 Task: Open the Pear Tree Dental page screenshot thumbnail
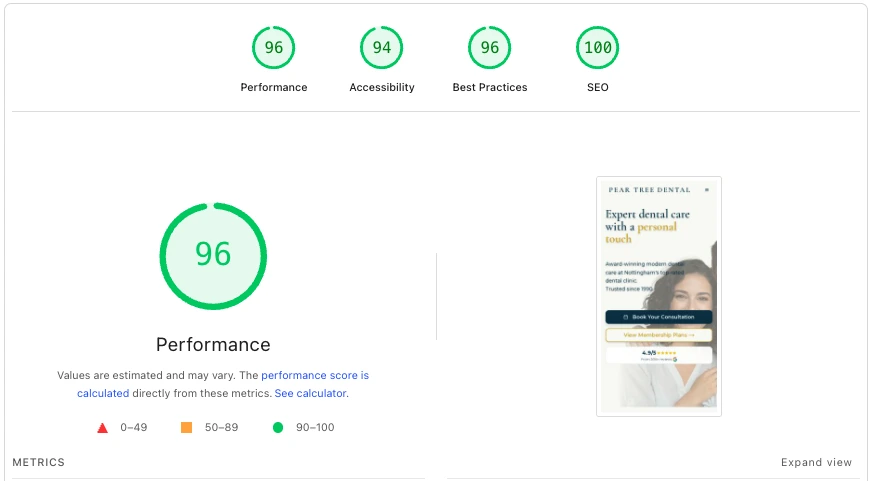pyautogui.click(x=659, y=296)
